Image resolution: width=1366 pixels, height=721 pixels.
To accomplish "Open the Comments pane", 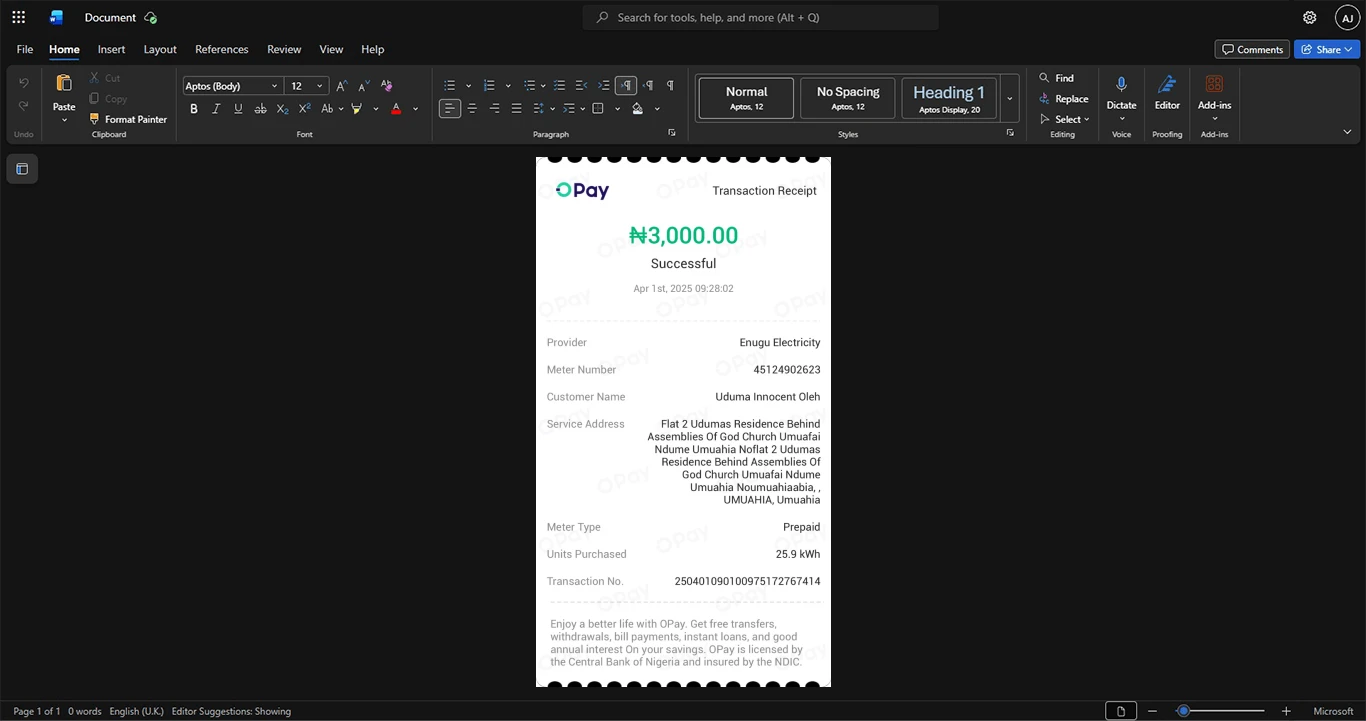I will (x=1252, y=49).
